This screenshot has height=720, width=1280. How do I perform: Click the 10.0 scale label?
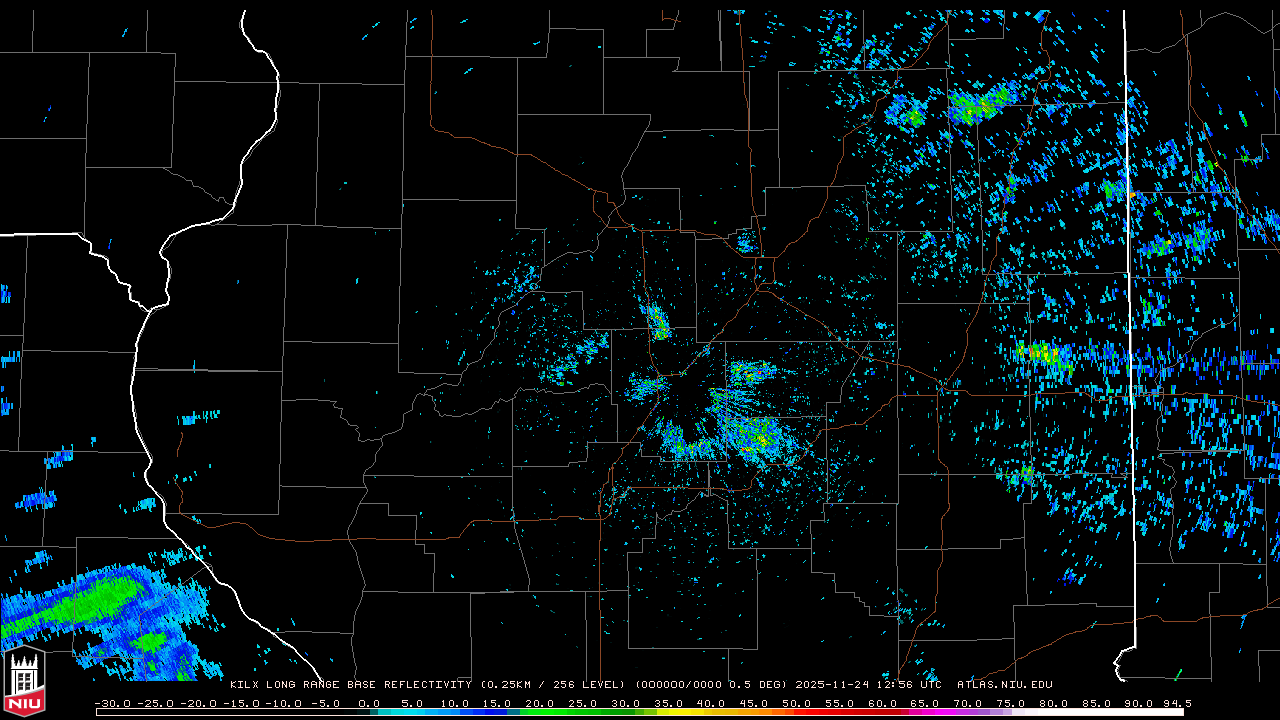(x=455, y=703)
